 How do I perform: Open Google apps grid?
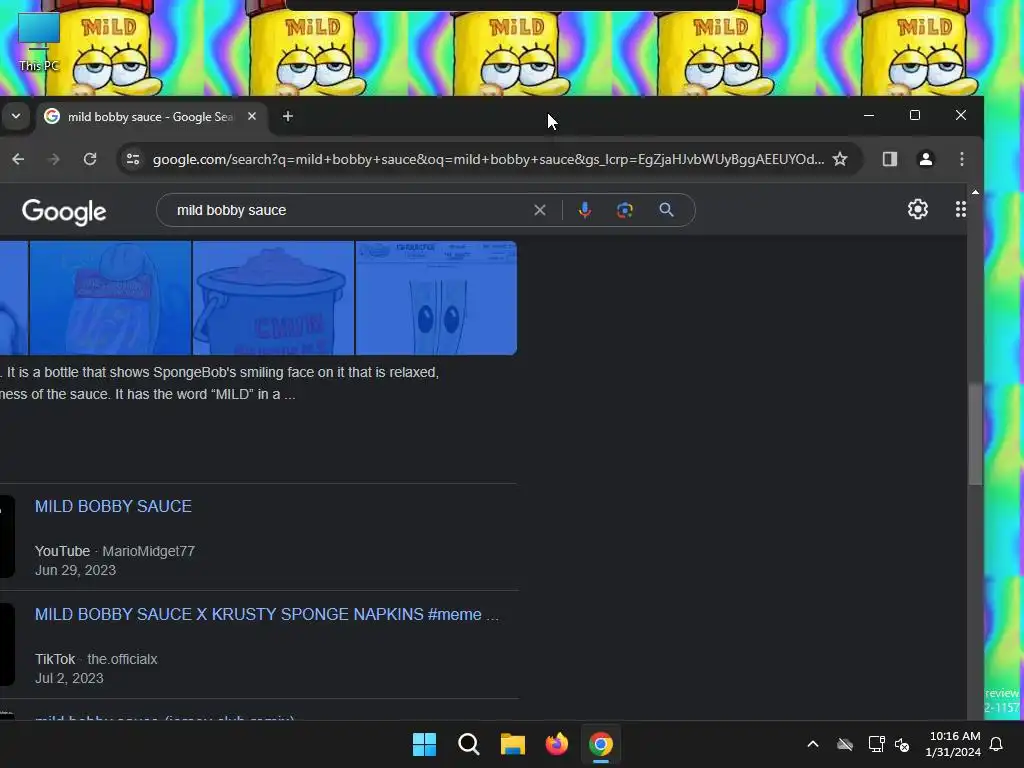tap(961, 209)
